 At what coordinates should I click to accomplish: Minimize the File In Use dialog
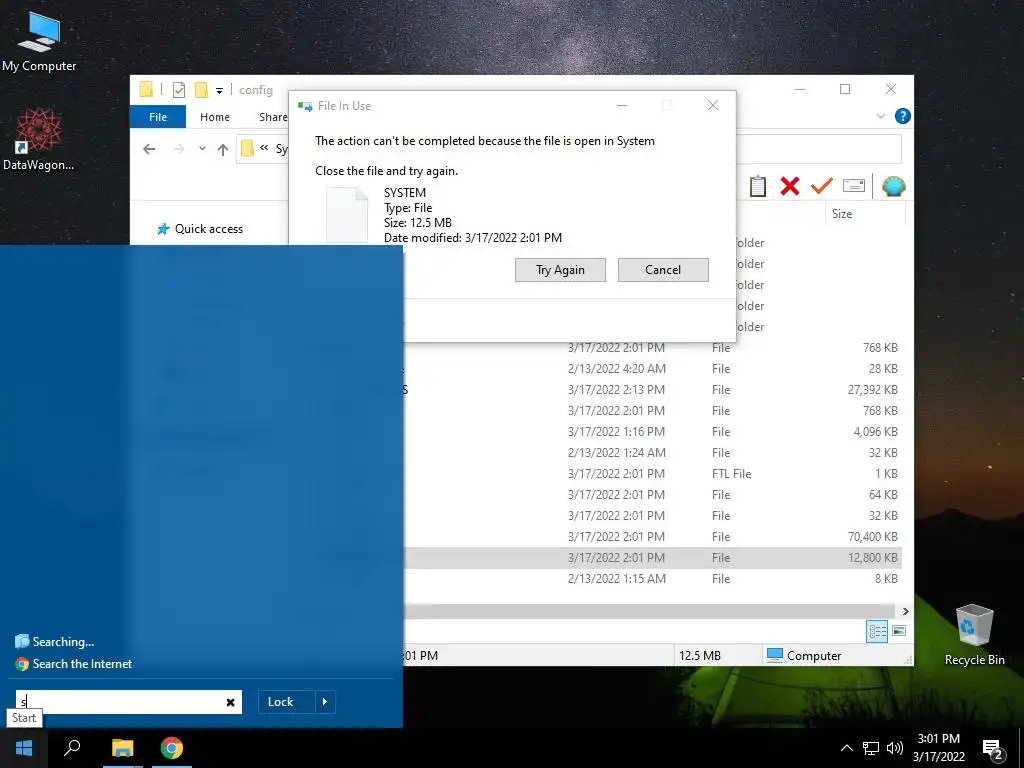pyautogui.click(x=622, y=105)
